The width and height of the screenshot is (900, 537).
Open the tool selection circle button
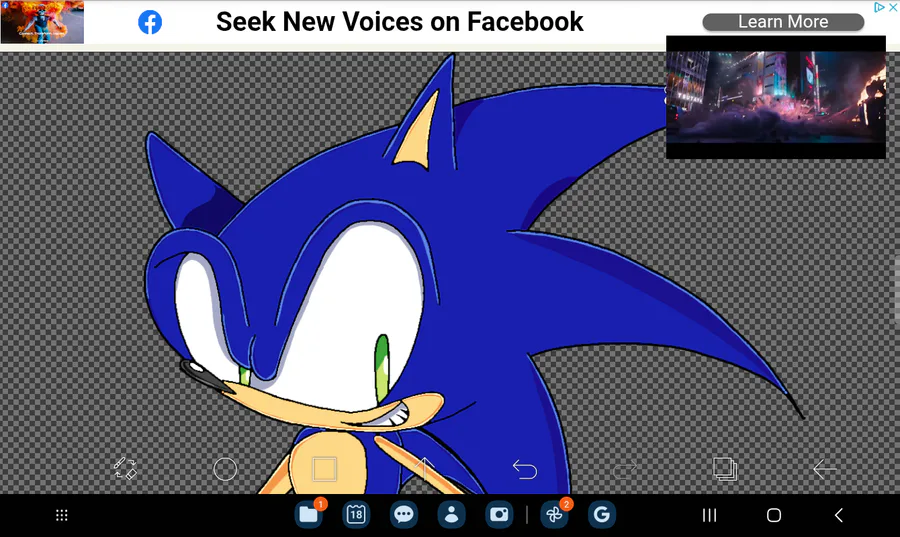point(225,469)
